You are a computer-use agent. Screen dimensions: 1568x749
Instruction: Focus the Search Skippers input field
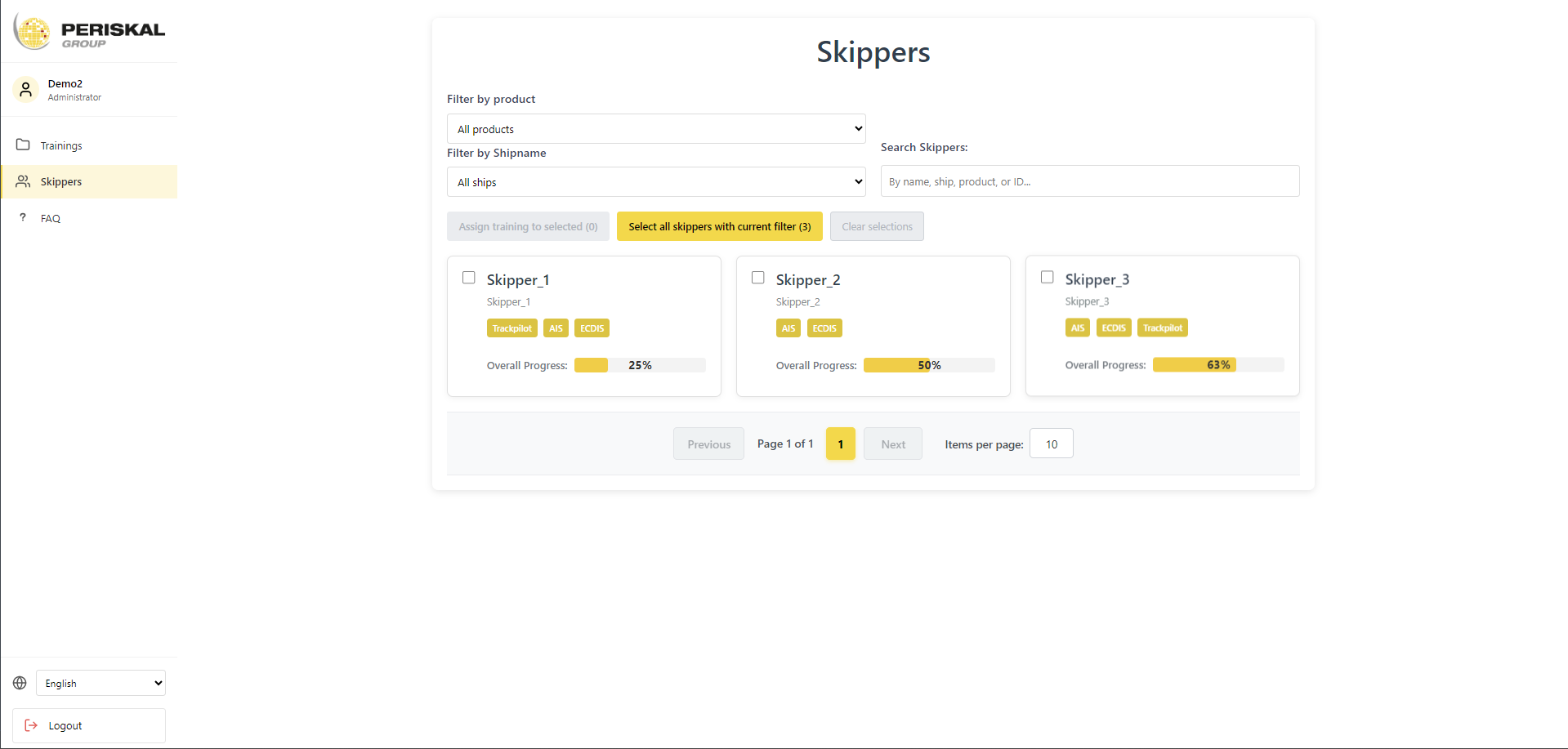(x=1090, y=181)
